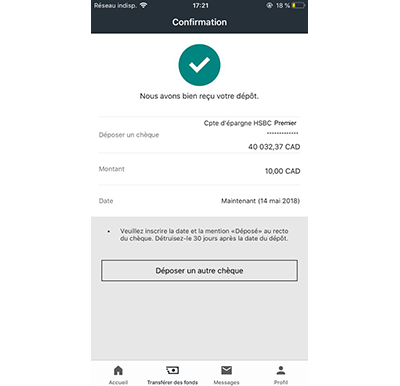Tap Cpte d'épargne HSBC Premier account name
The image size is (400, 386).
coord(250,123)
